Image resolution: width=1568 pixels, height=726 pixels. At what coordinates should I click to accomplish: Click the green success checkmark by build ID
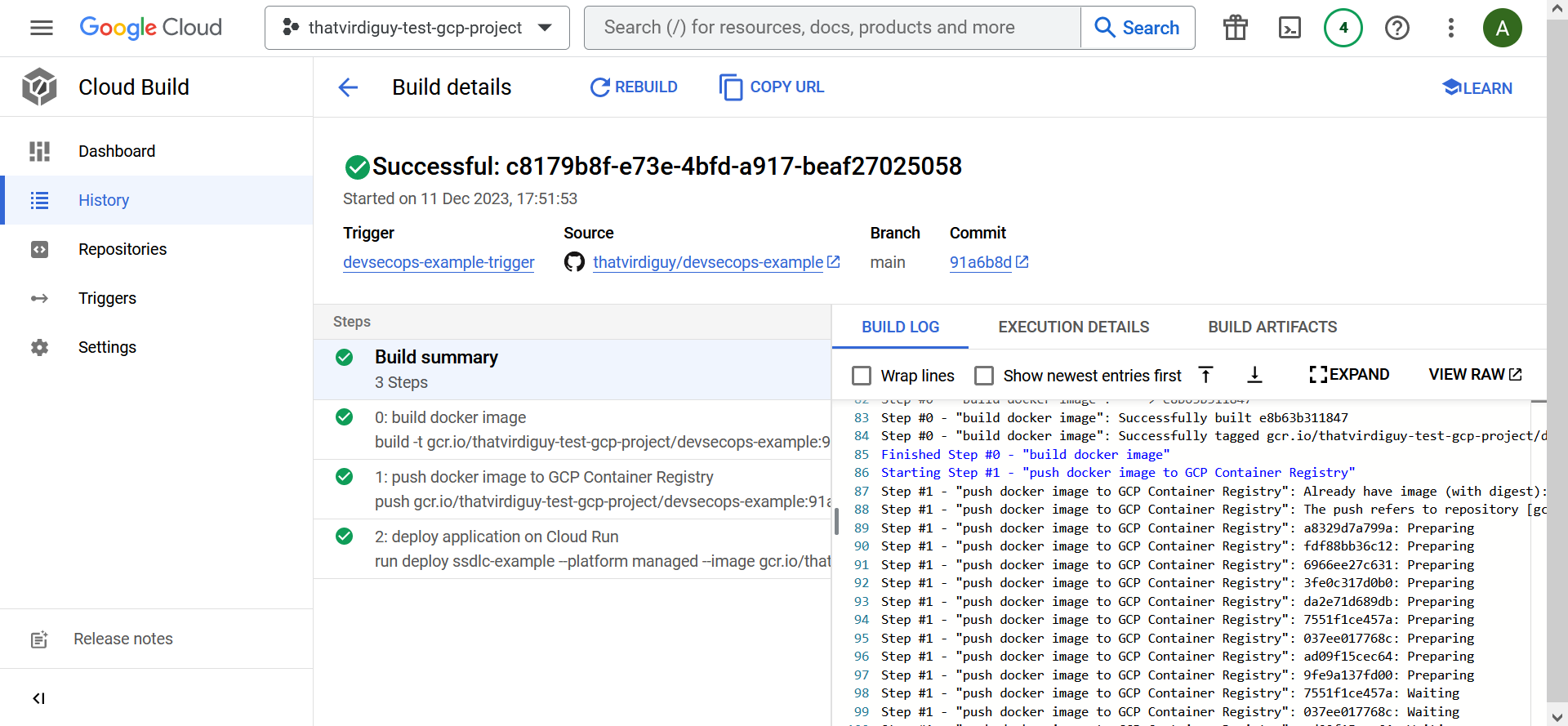(x=357, y=167)
